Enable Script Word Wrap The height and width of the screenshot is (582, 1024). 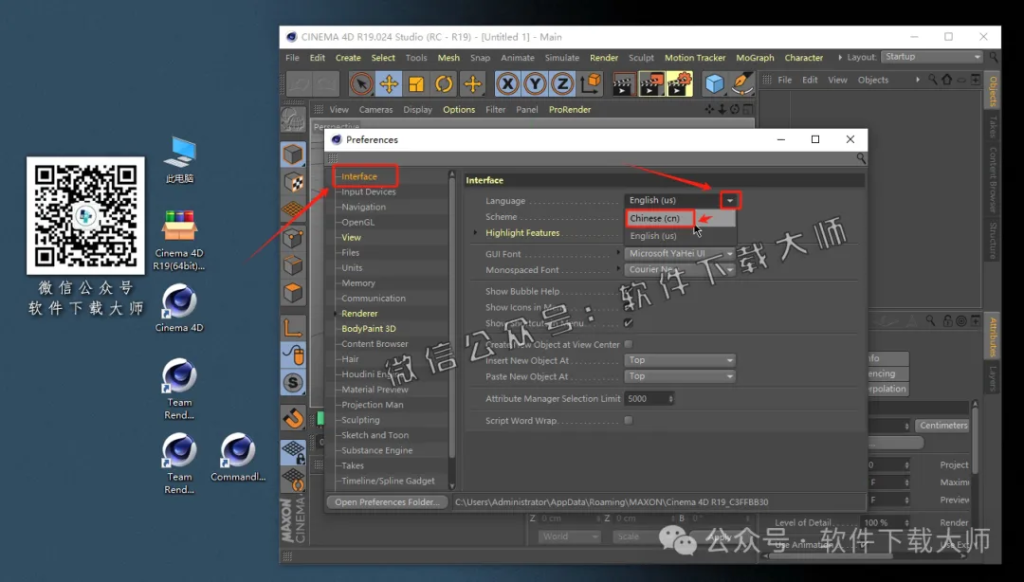coord(630,420)
